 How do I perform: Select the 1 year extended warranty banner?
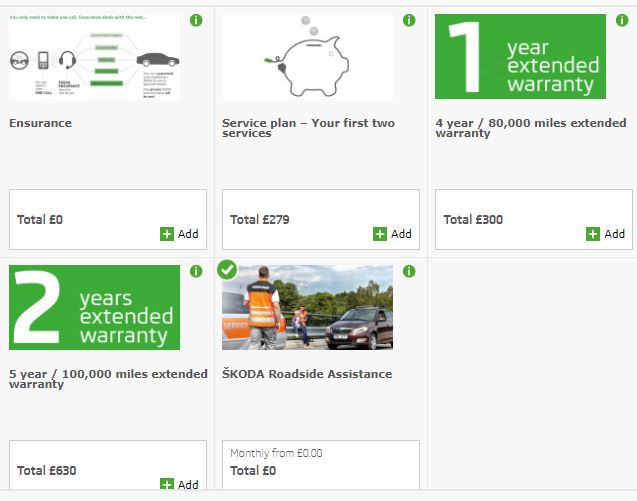[520, 56]
